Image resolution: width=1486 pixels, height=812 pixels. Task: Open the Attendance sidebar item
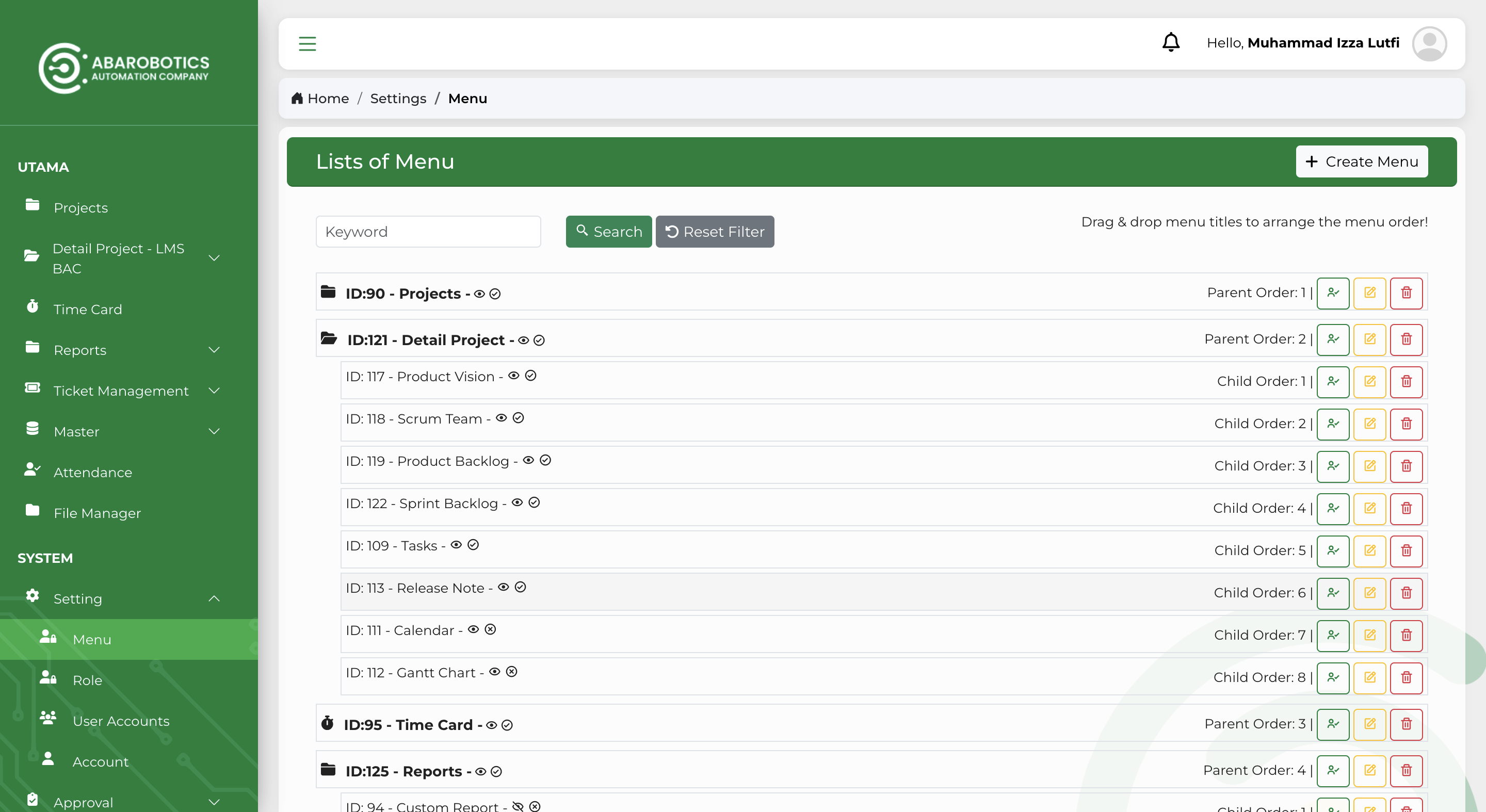click(93, 473)
